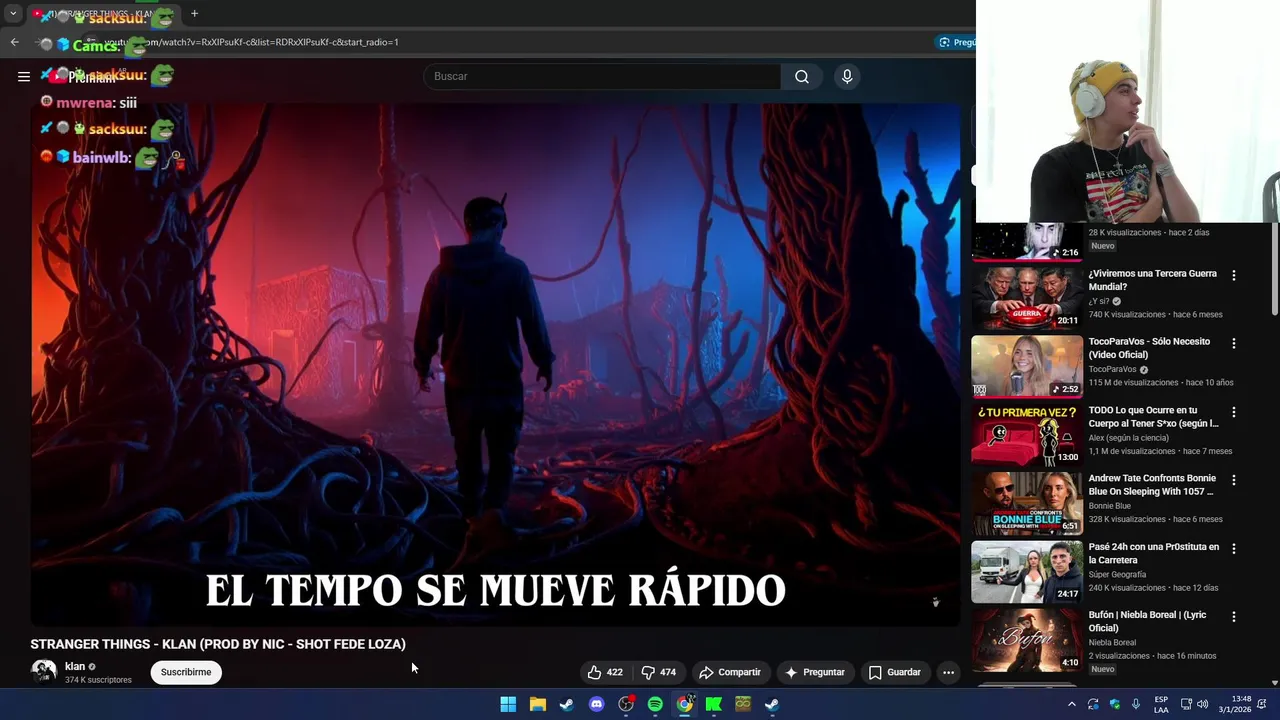Open title TocoParaVos - Sólo Necesito
This screenshot has width=1280, height=720.
pyautogui.click(x=1149, y=348)
